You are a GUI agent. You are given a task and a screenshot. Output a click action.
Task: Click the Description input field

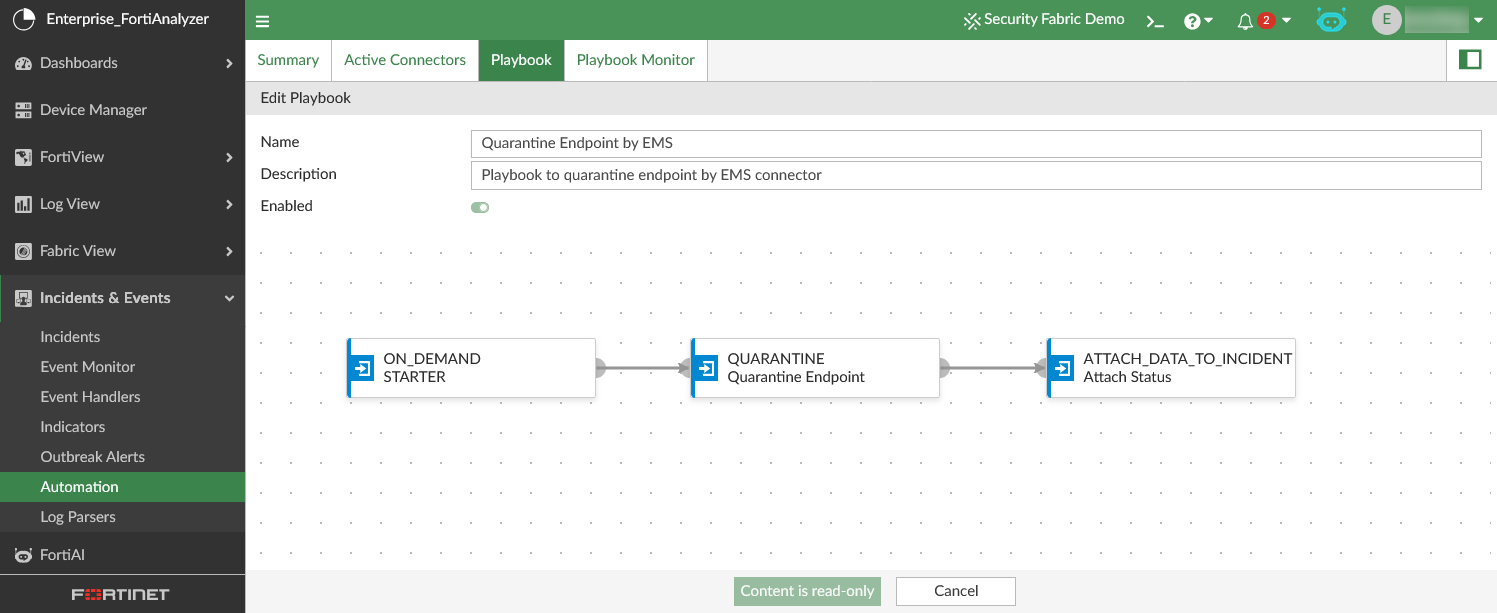click(x=975, y=175)
